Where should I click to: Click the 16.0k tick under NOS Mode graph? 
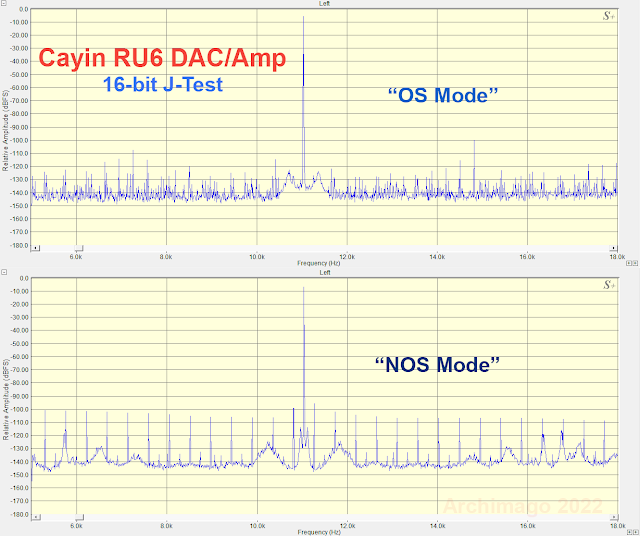(527, 526)
